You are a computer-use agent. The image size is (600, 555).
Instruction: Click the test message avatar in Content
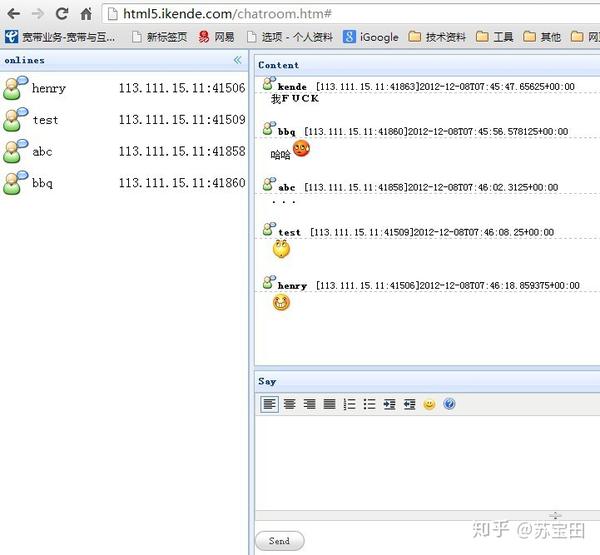(269, 229)
